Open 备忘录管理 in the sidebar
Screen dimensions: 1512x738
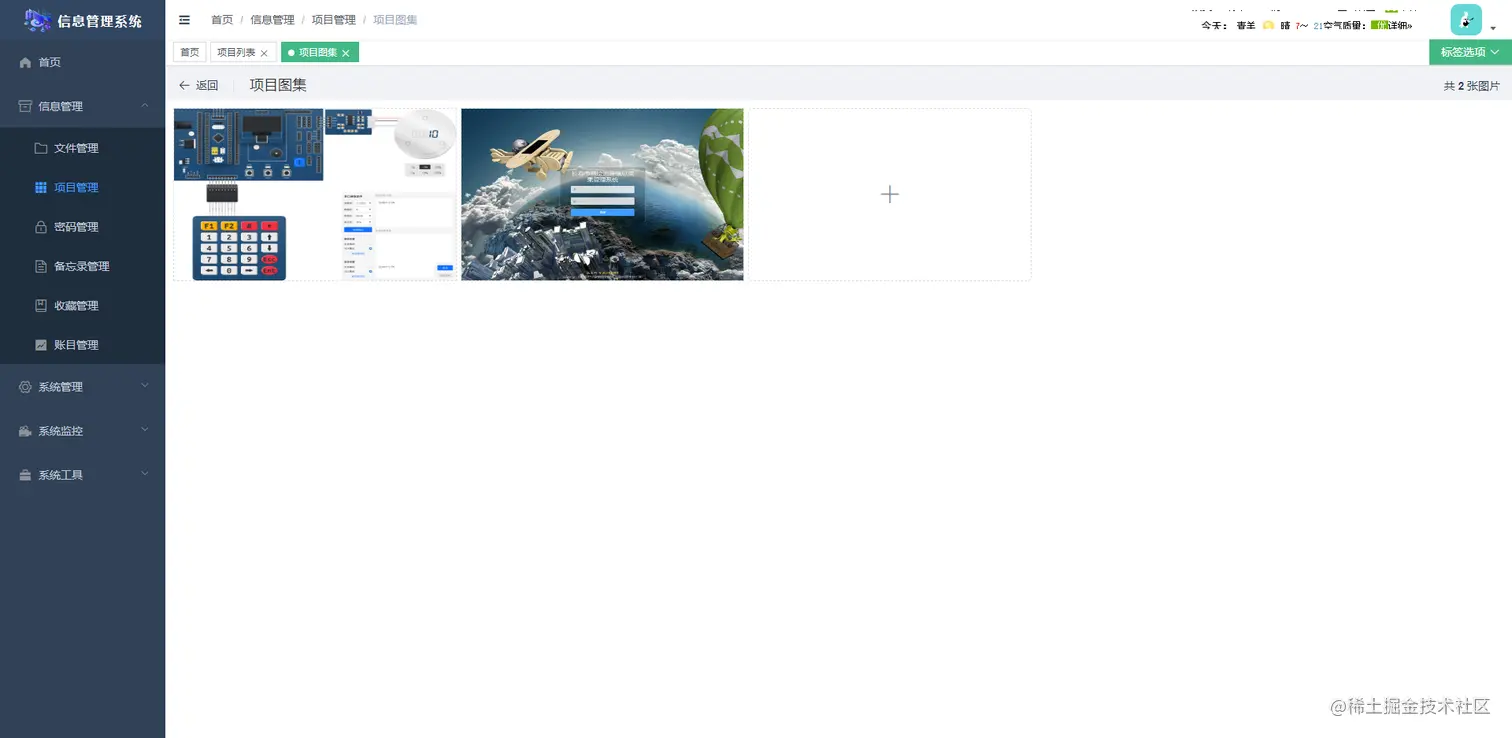click(82, 266)
